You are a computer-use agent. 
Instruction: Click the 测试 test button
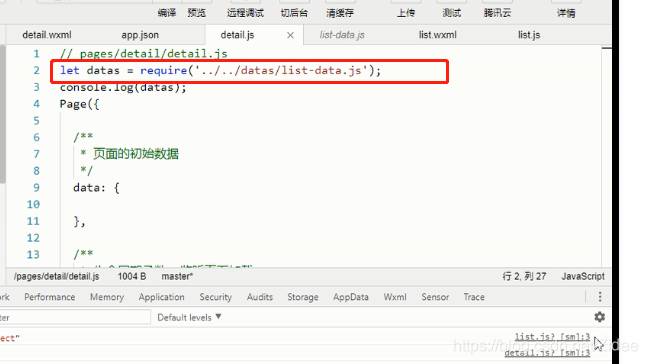(x=451, y=13)
